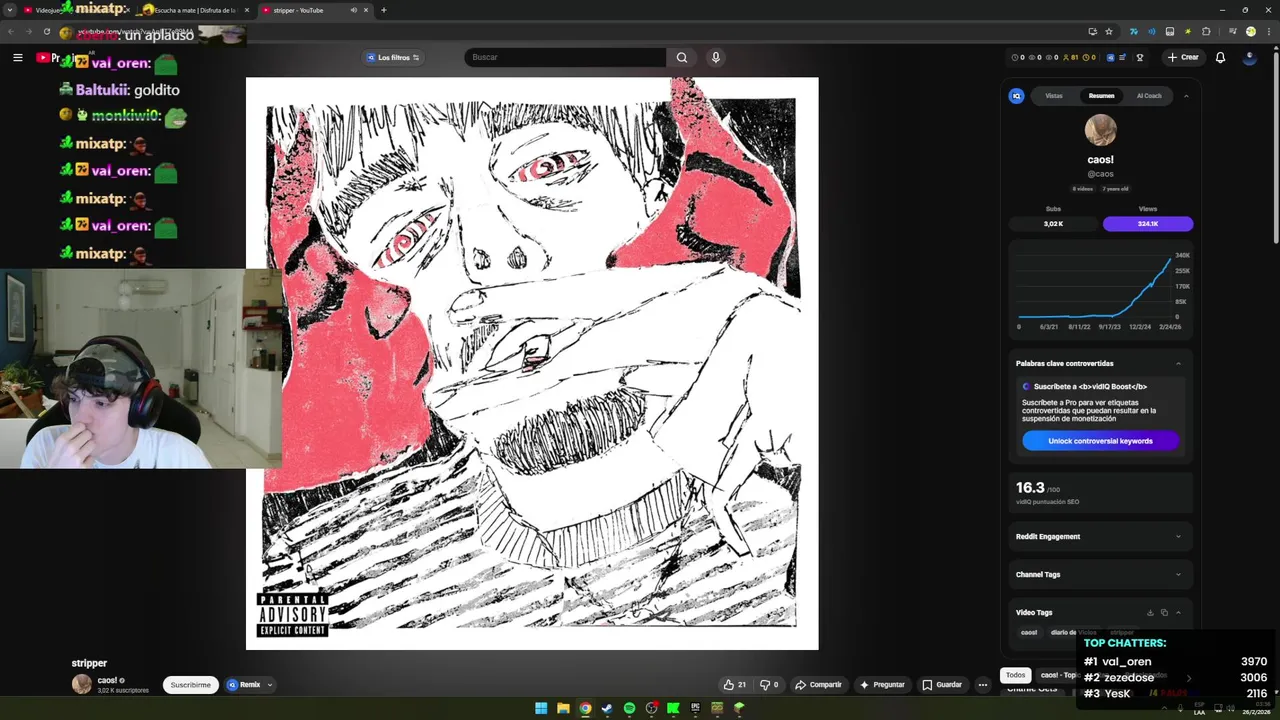
Task: Click the vidIQ round logo in side panel
Action: click(1016, 96)
